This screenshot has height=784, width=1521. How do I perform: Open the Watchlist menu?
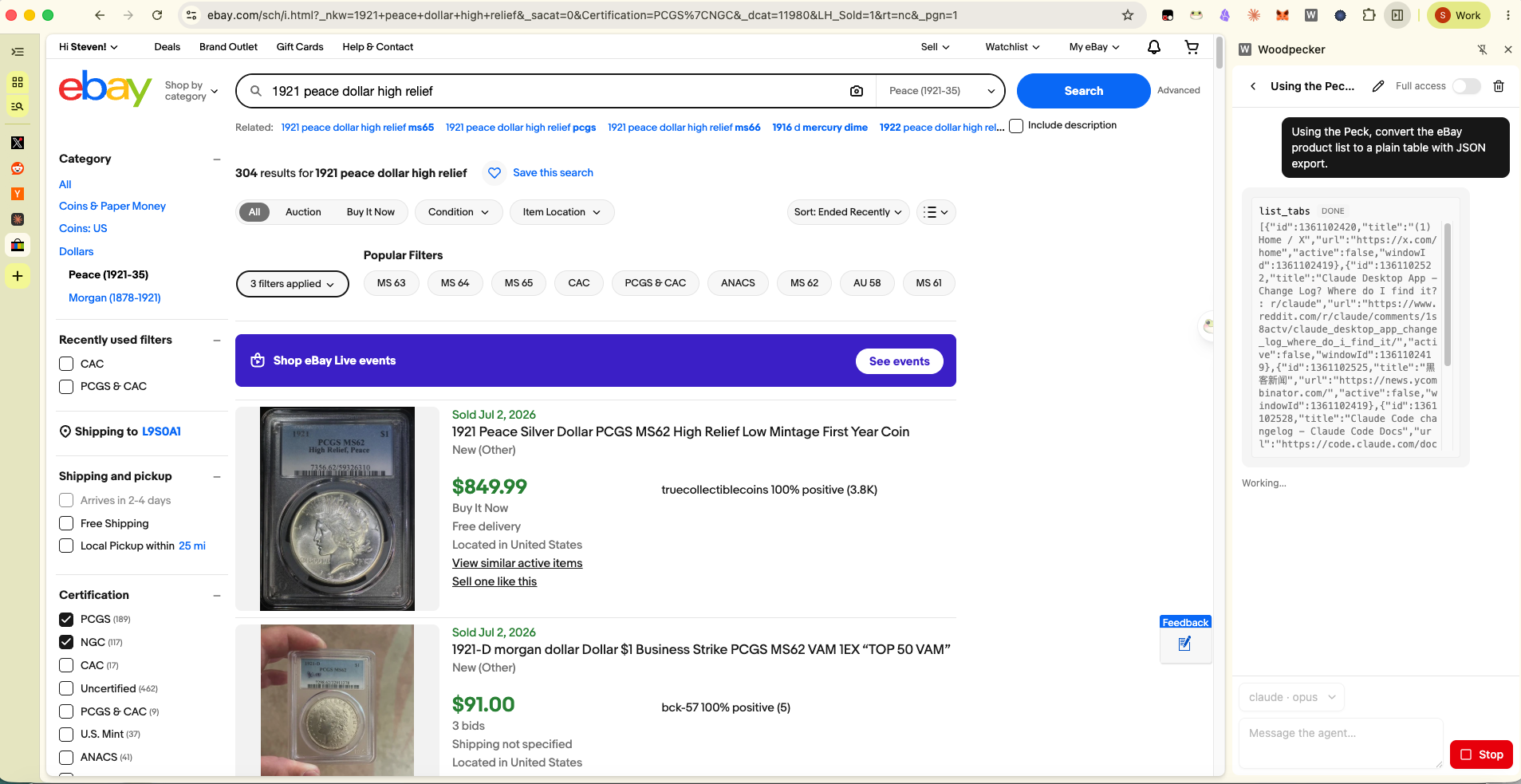1012,47
